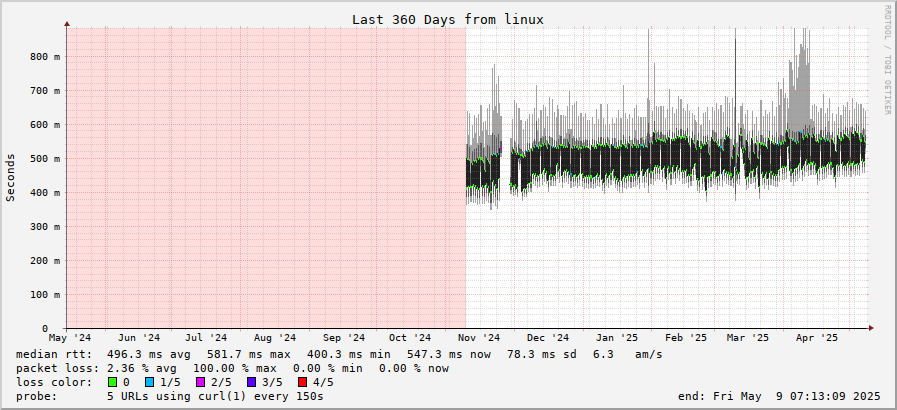The height and width of the screenshot is (410, 897).
Task: Click the "Apr '25" x-axis label
Action: click(817, 338)
